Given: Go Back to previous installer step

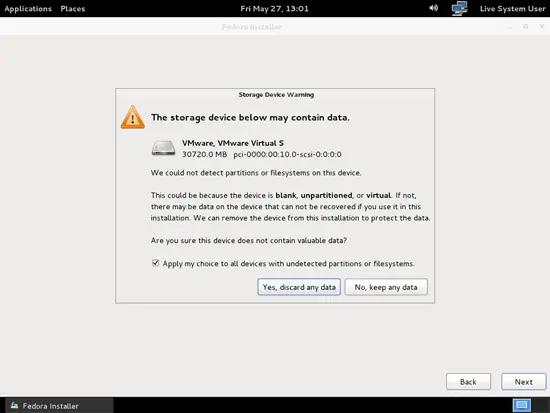Looking at the screenshot, I should (468, 381).
